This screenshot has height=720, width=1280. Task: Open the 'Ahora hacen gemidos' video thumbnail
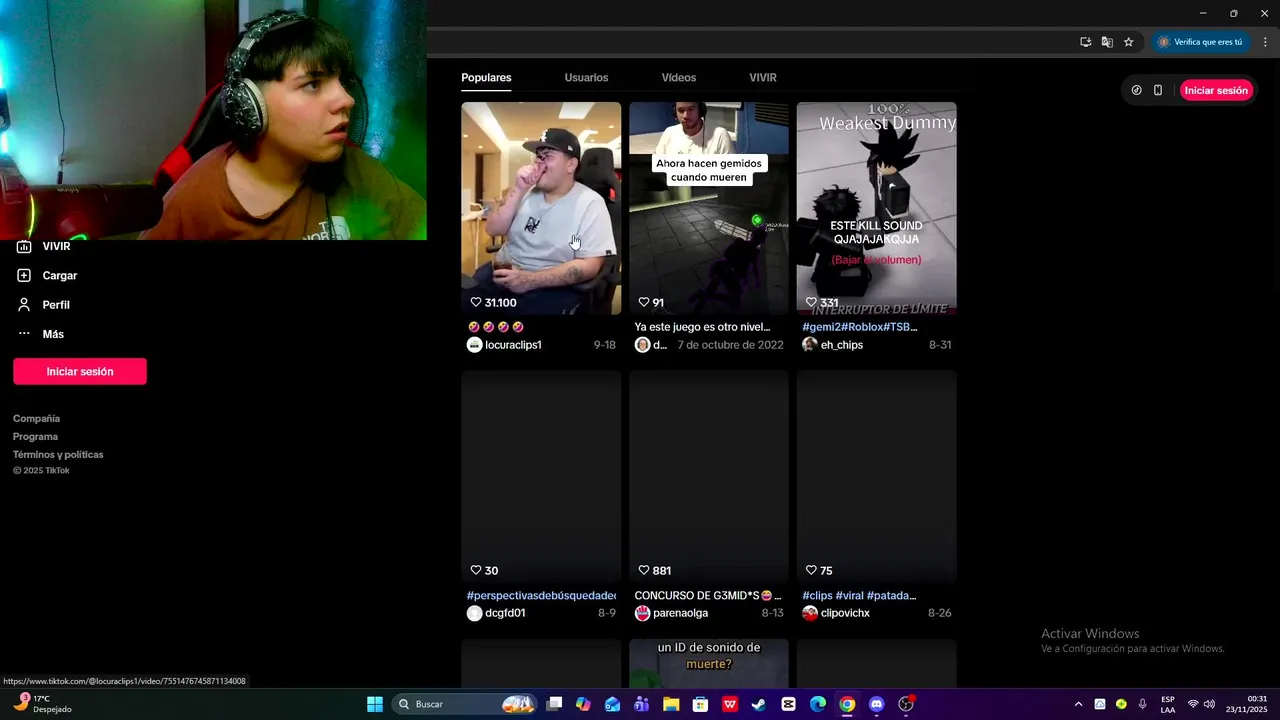click(x=709, y=208)
